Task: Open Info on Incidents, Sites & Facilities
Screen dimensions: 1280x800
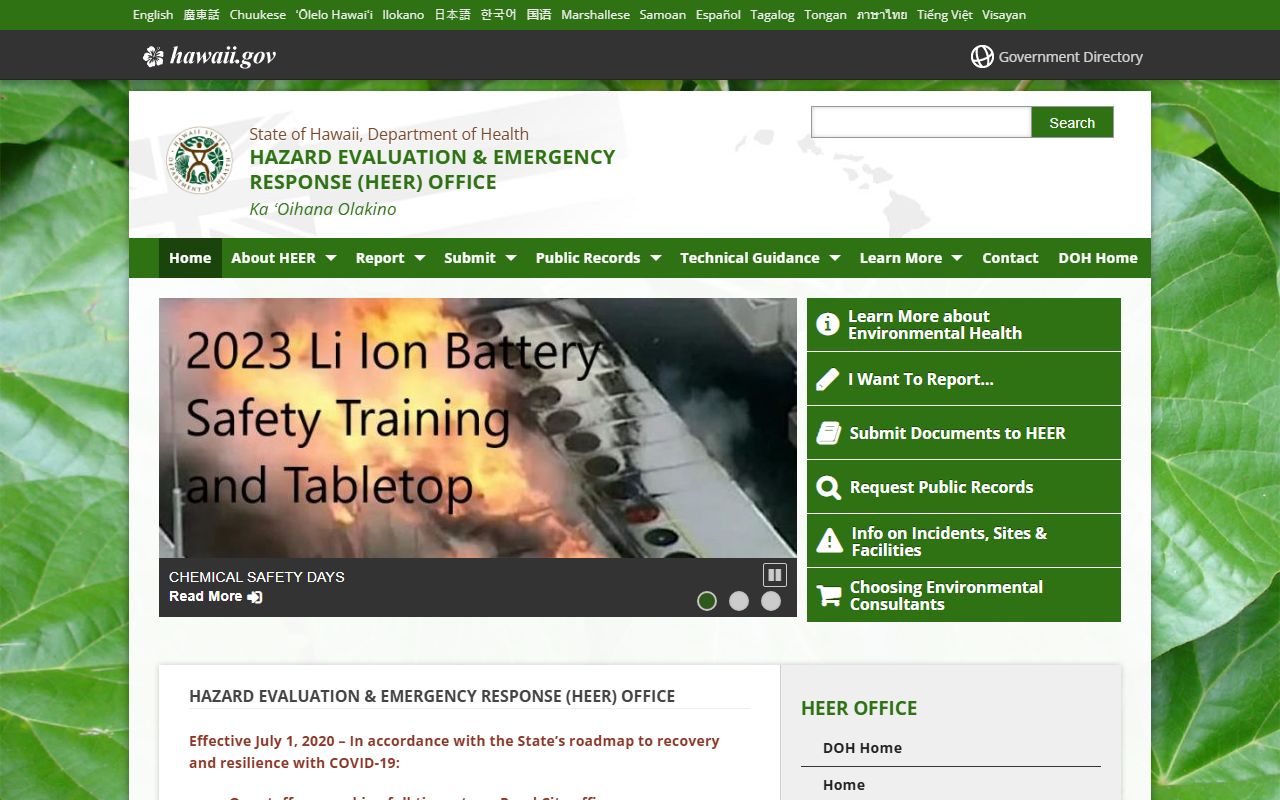Action: [964, 541]
